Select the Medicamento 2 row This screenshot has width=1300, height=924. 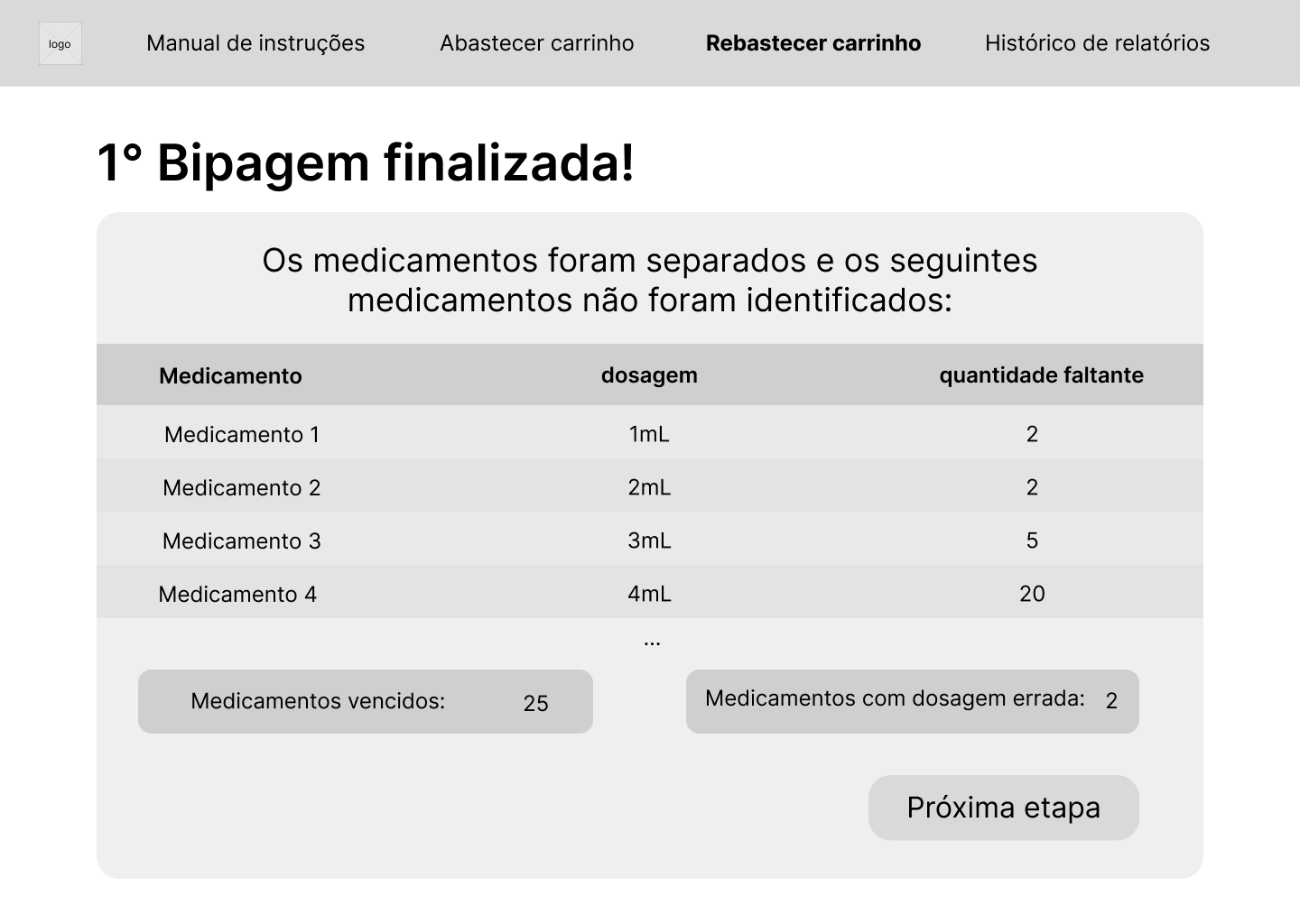pos(650,485)
